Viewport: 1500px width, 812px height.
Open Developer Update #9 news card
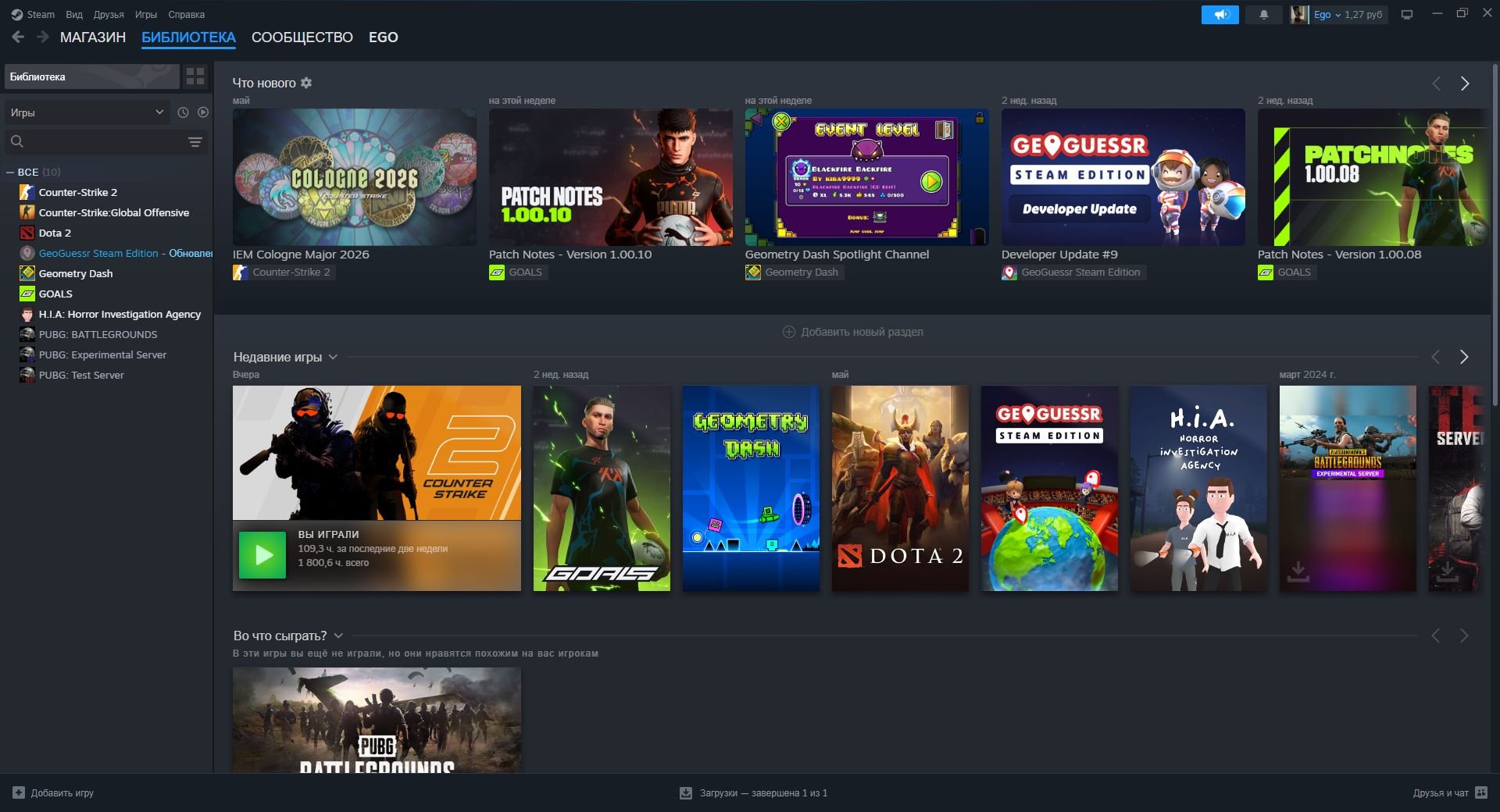pos(1123,177)
